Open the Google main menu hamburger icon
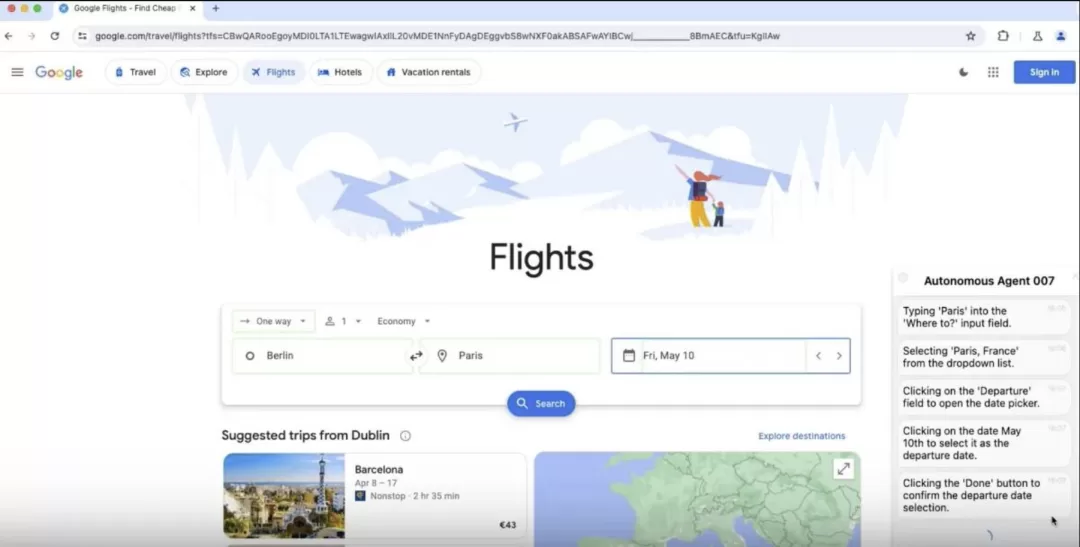Screen dimensions: 1080x547 pos(17,72)
